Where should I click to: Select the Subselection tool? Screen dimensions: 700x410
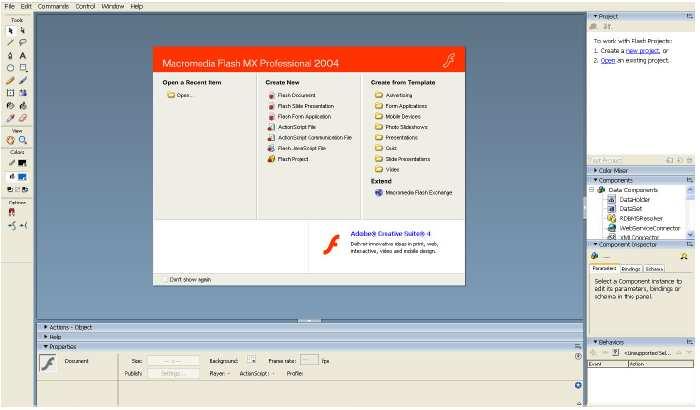click(23, 30)
